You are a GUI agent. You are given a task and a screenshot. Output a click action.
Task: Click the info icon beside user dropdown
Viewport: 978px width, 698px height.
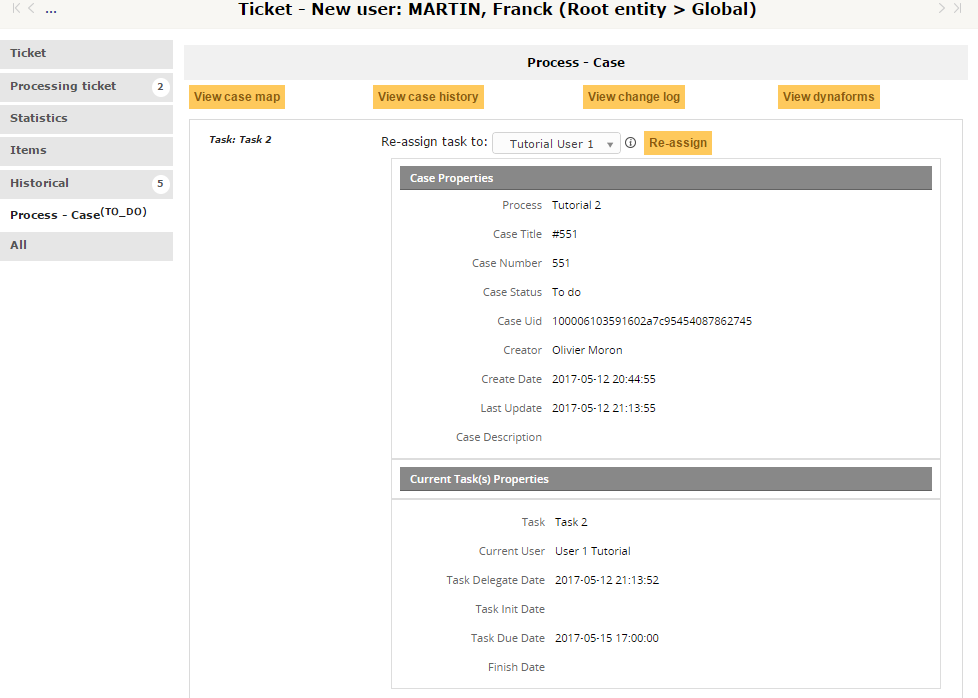coord(631,143)
